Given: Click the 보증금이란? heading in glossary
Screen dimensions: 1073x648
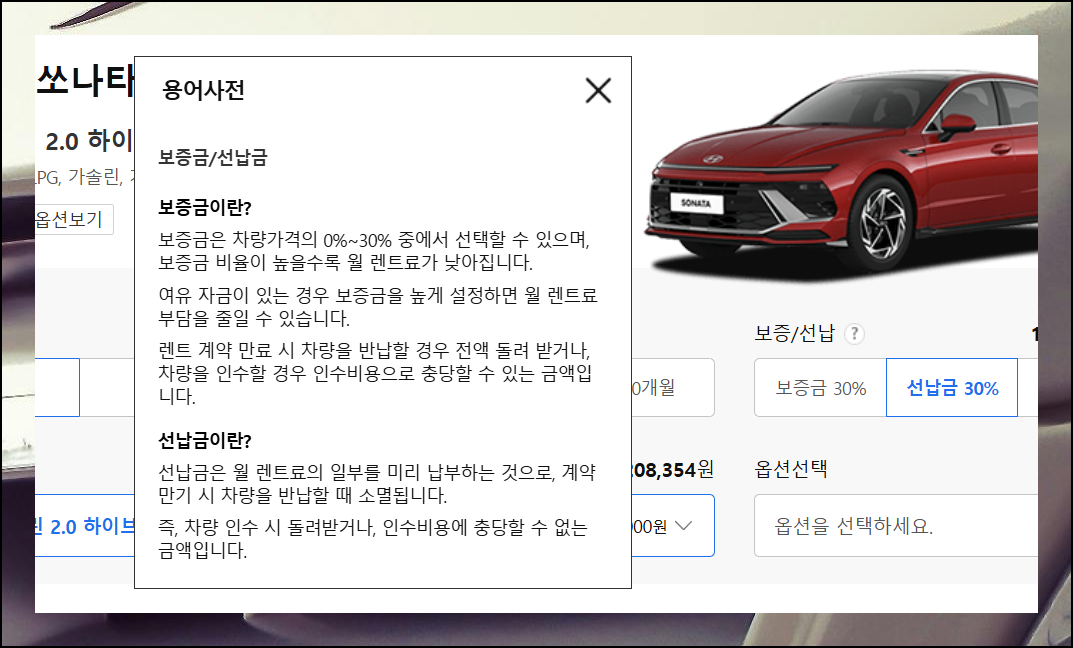Looking at the screenshot, I should pos(205,207).
